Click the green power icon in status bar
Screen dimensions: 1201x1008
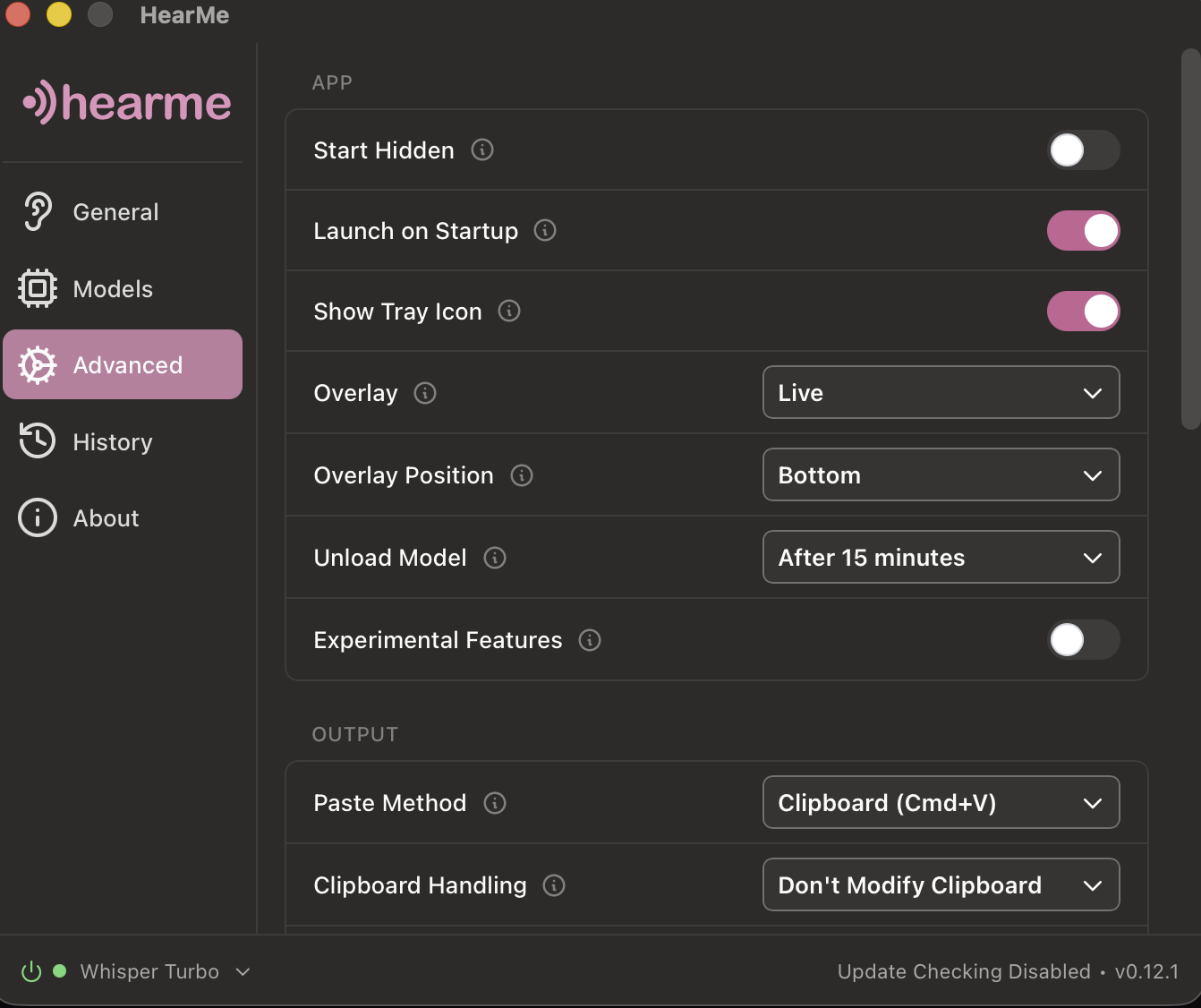31,971
